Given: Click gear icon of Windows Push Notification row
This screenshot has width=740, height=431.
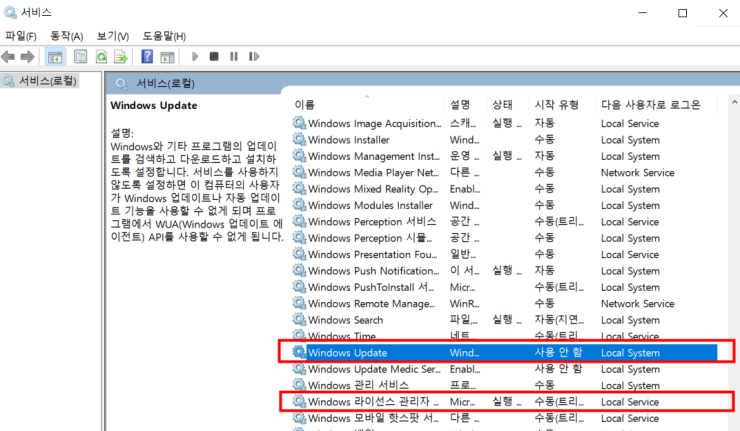Looking at the screenshot, I should (299, 270).
